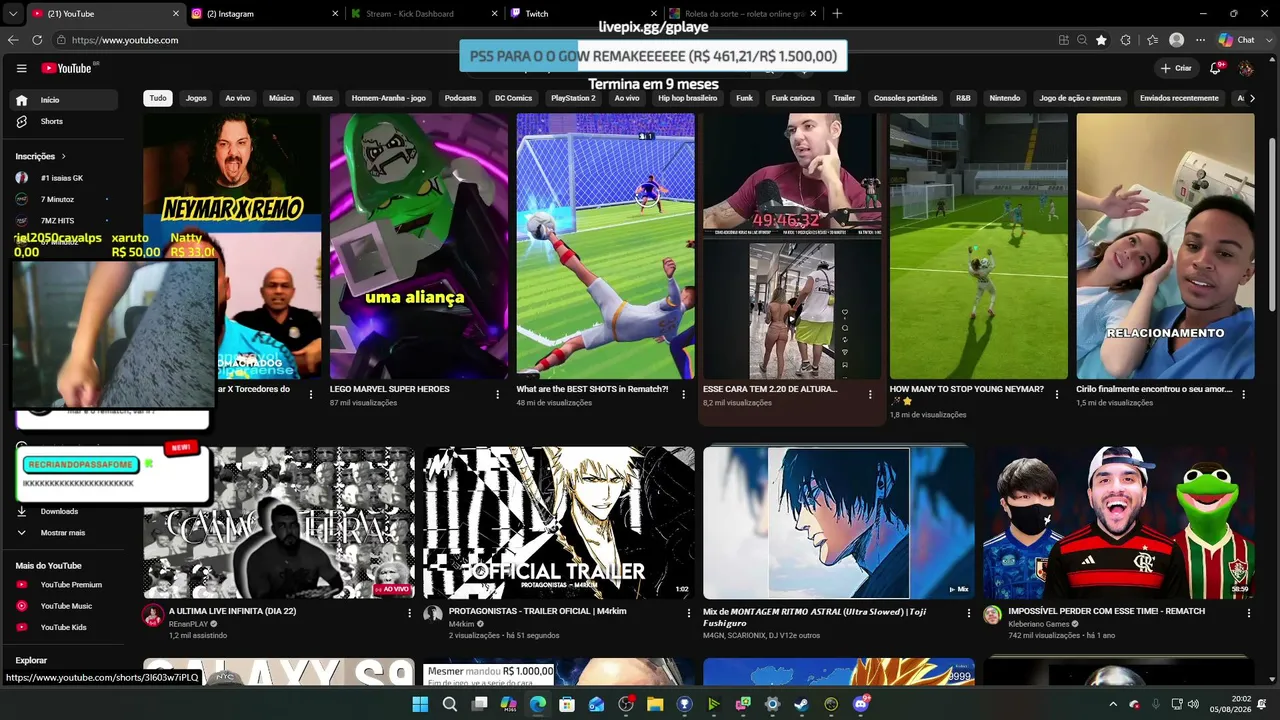Reload the current page
1280x720 pixels.
(37, 40)
